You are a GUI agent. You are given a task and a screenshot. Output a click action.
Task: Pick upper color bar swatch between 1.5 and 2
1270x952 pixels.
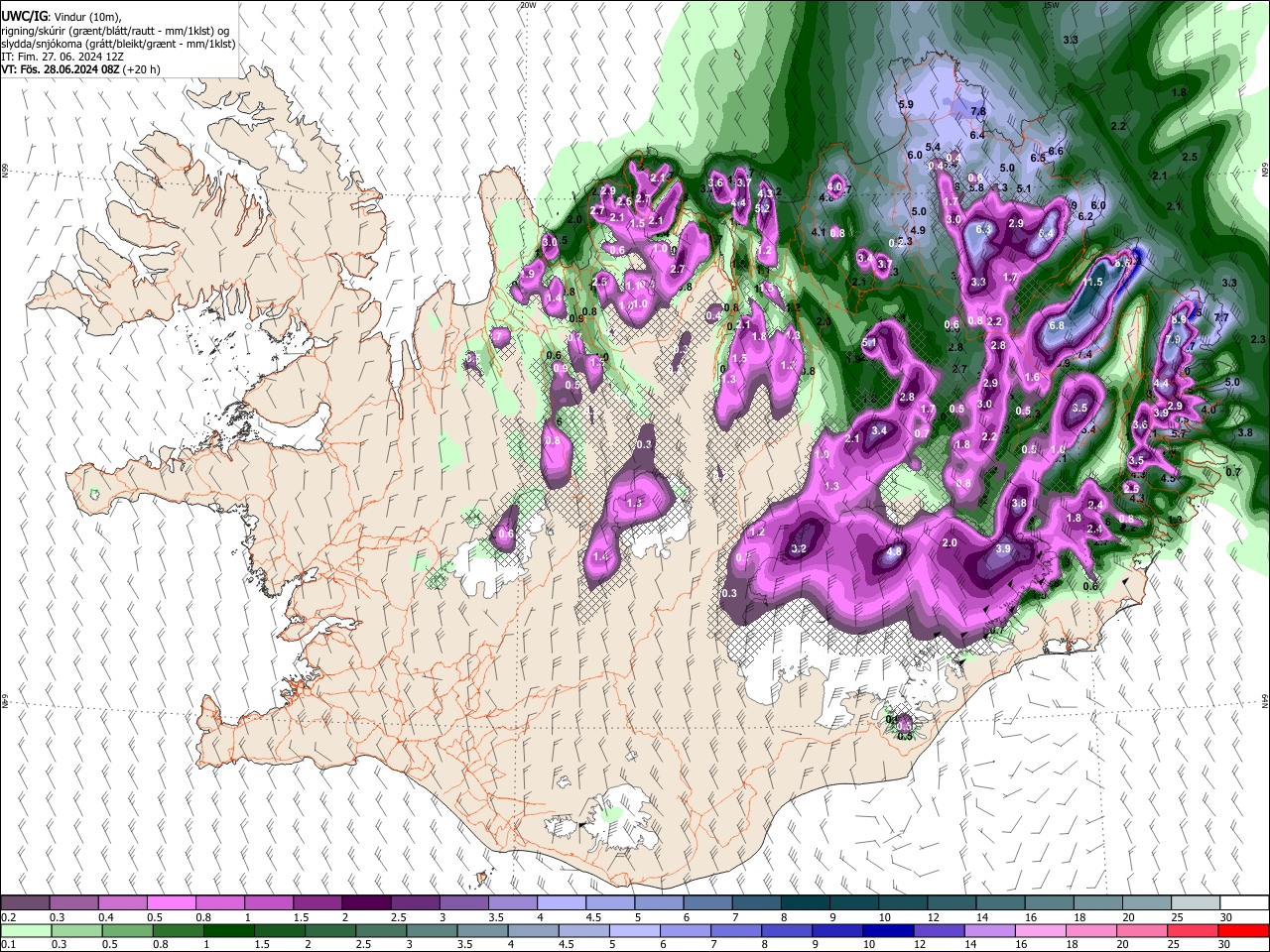point(317,903)
